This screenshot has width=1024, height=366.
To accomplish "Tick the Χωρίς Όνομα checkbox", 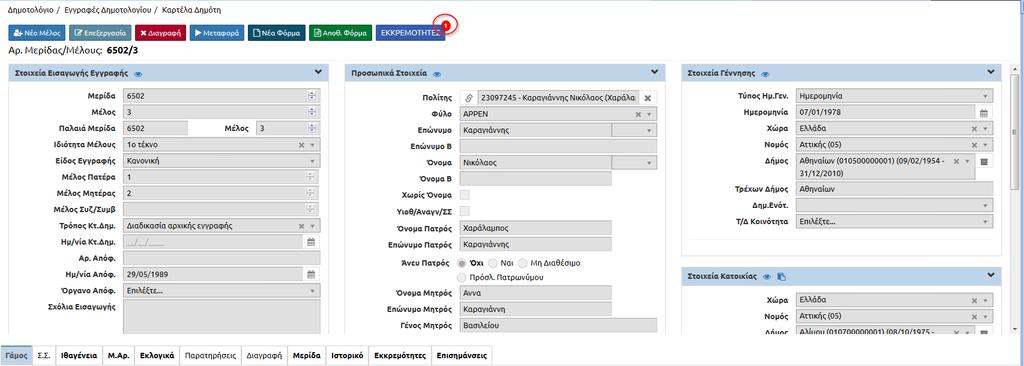I will (465, 195).
